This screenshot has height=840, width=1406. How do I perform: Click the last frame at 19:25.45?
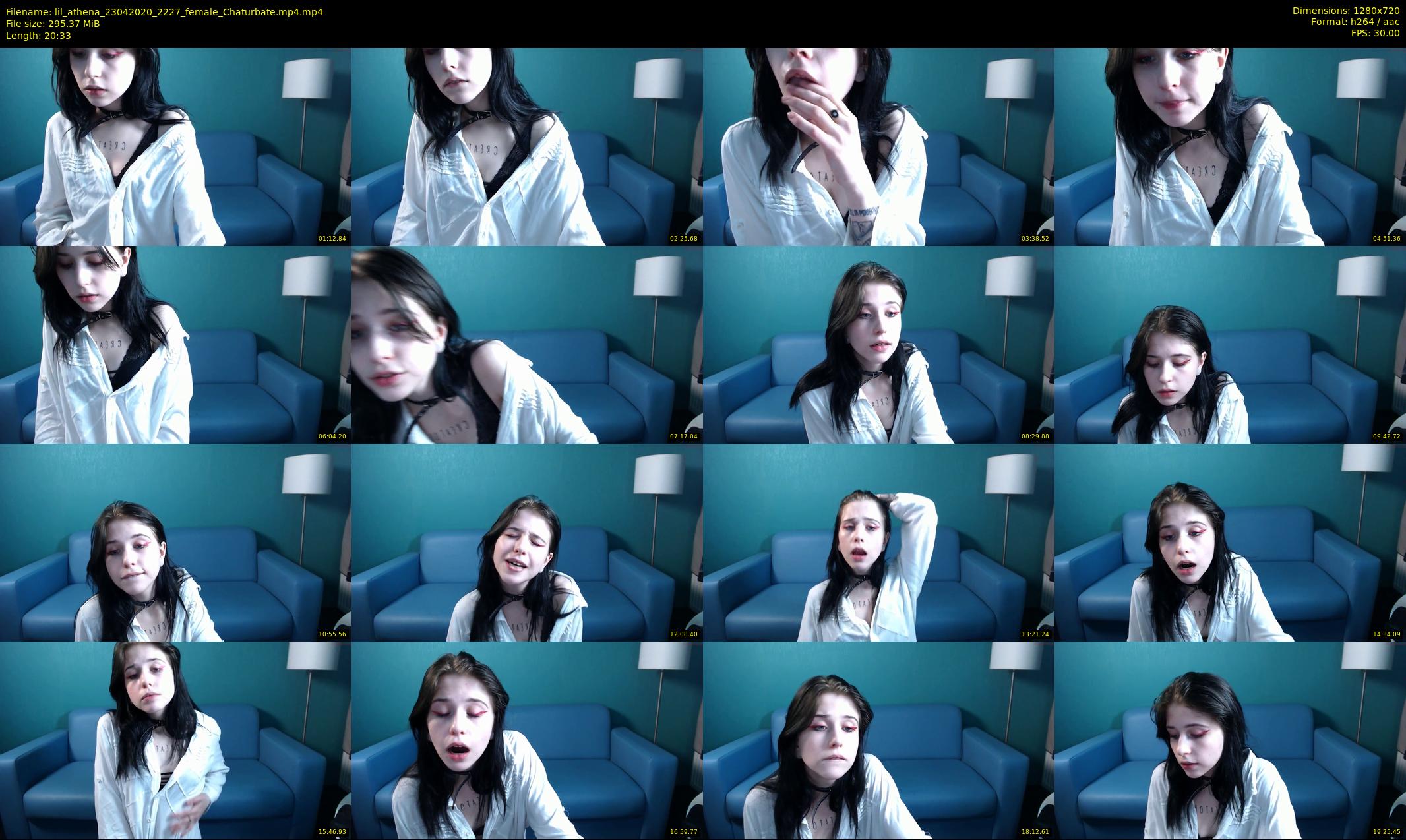(1230, 740)
